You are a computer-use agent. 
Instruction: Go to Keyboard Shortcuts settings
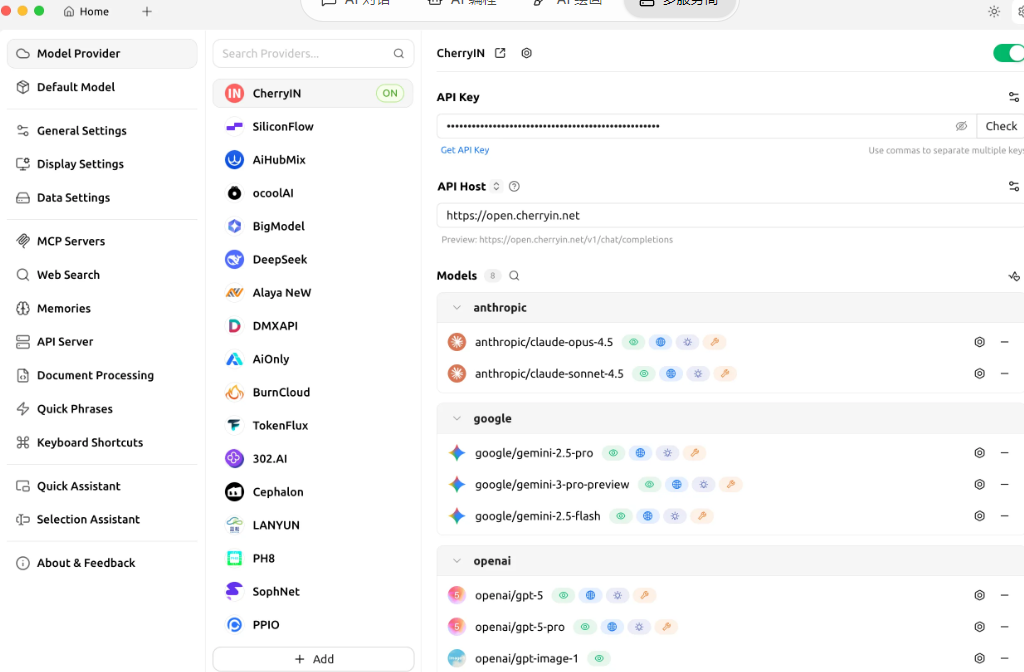click(89, 442)
